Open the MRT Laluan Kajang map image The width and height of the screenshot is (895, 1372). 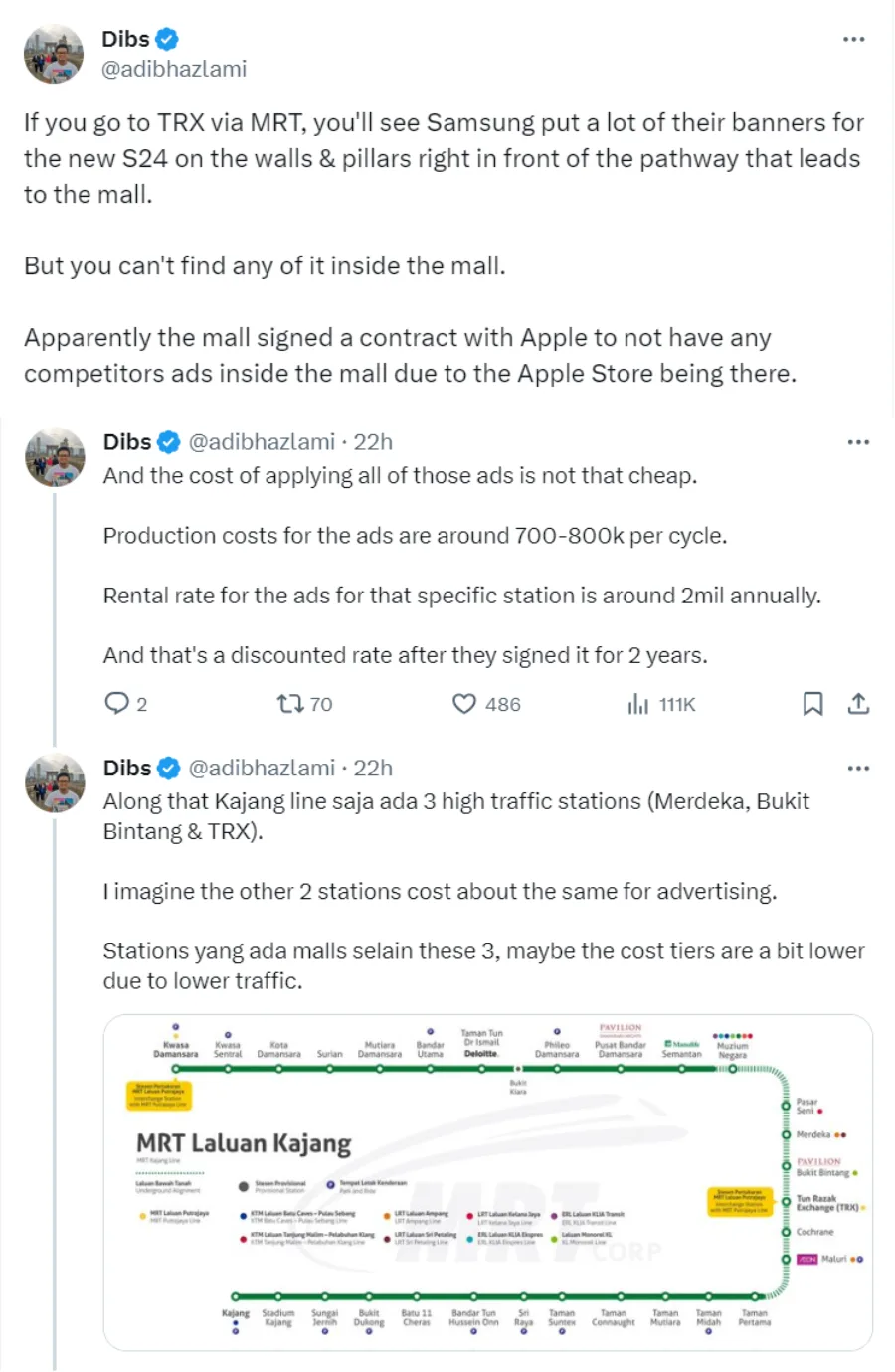point(487,1182)
